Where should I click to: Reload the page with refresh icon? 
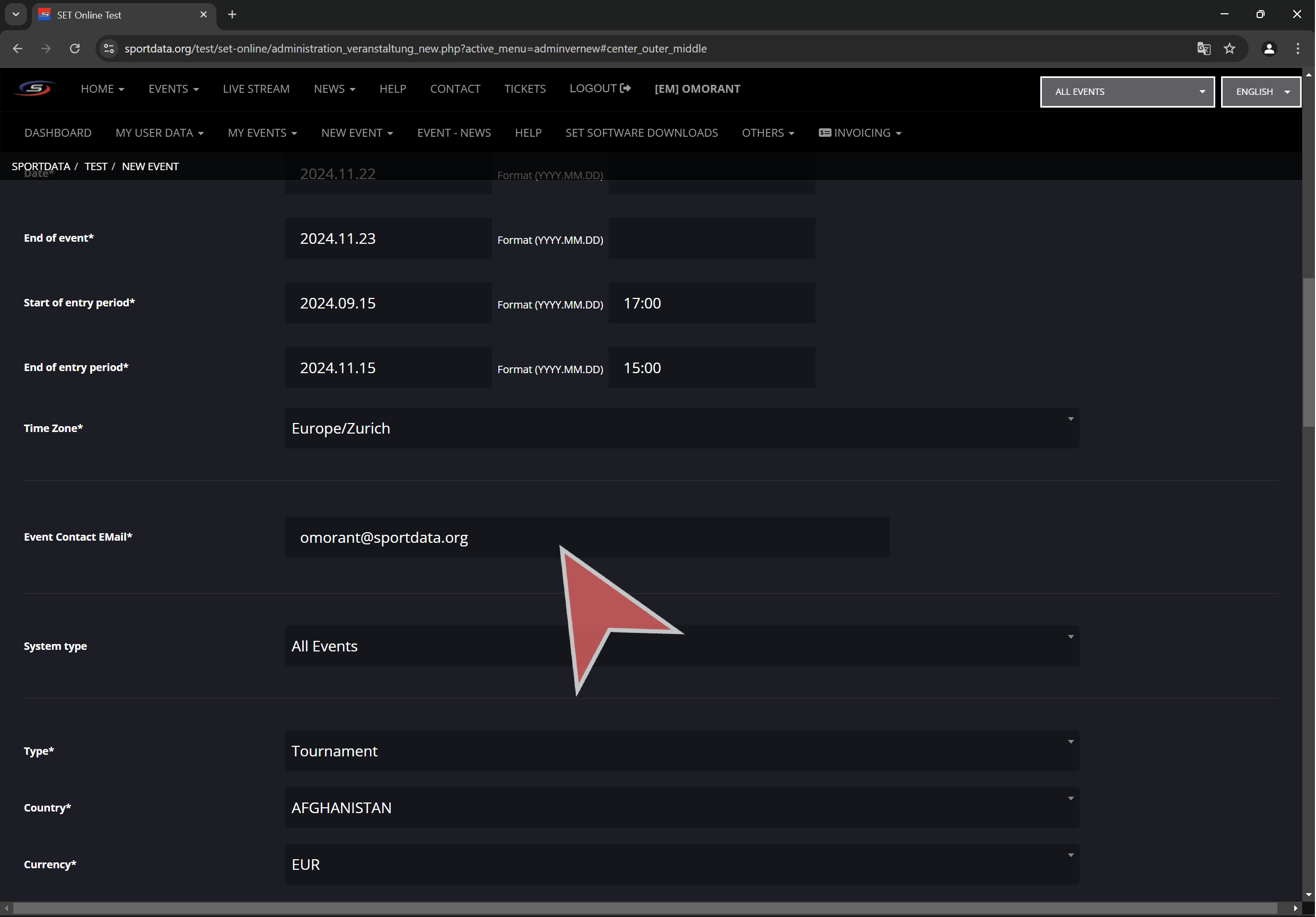pyautogui.click(x=75, y=49)
